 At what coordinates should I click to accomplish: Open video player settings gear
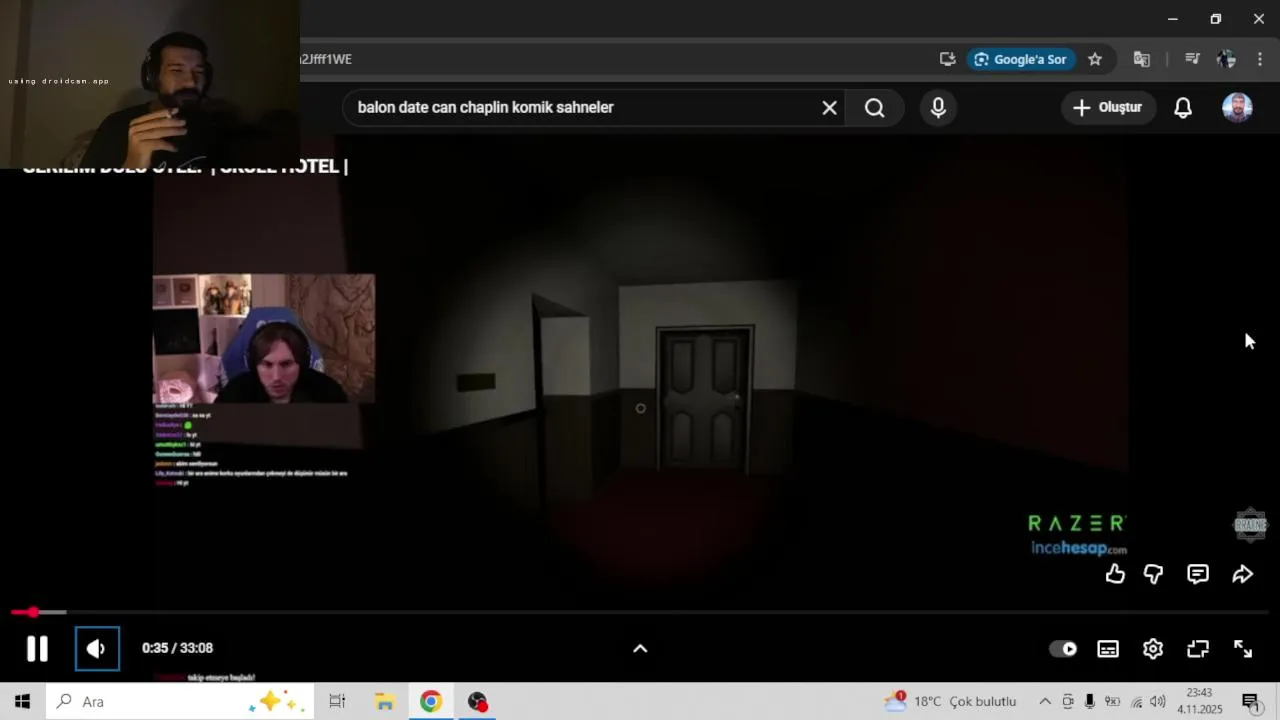[1153, 649]
